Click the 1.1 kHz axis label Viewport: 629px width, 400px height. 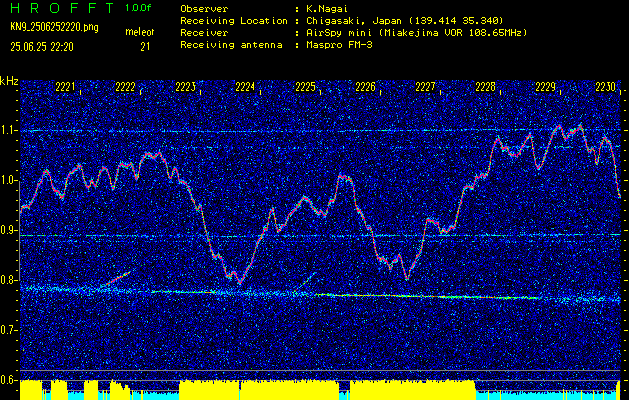[x=8, y=130]
